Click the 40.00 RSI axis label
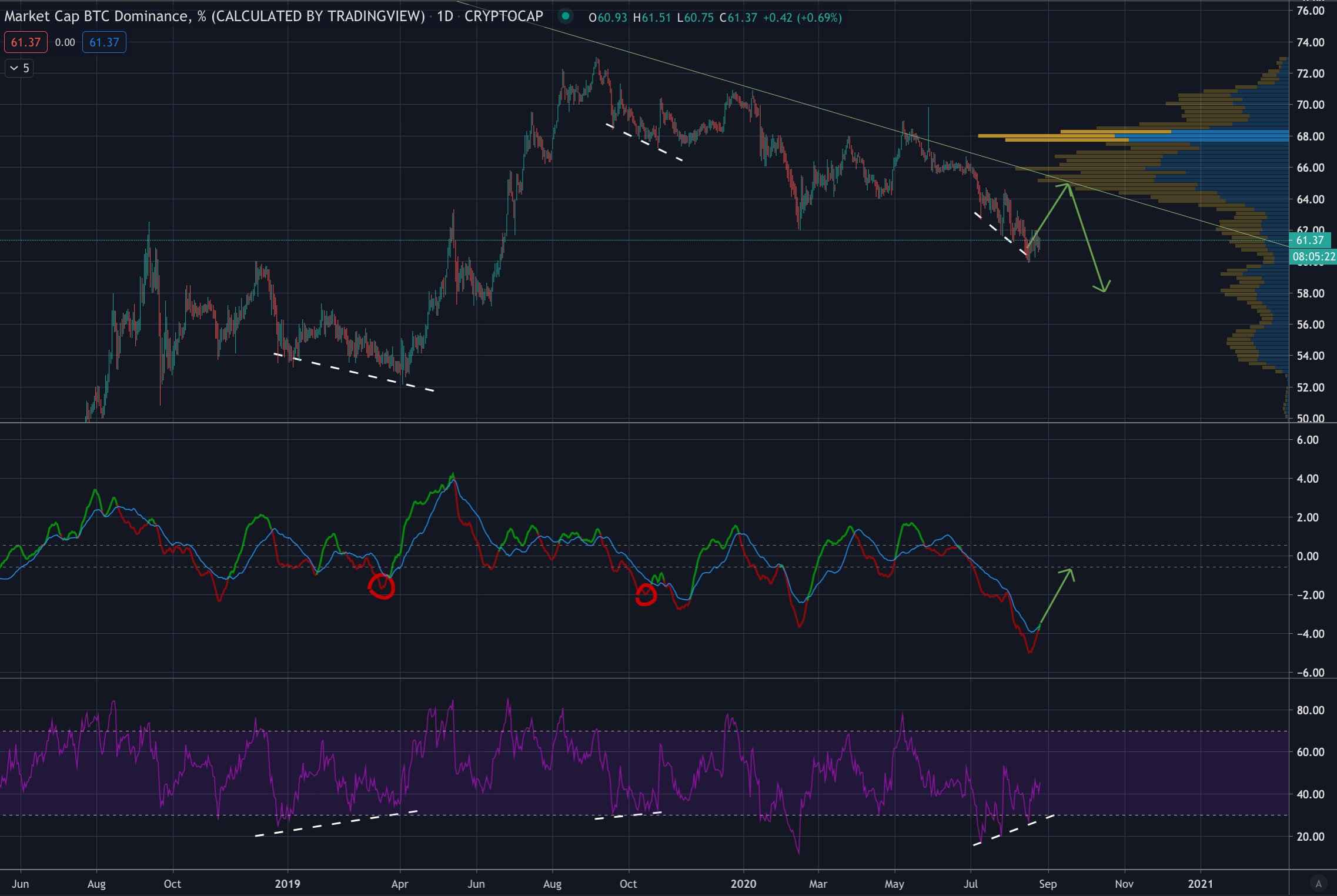Image resolution: width=1337 pixels, height=896 pixels. coord(1311,794)
